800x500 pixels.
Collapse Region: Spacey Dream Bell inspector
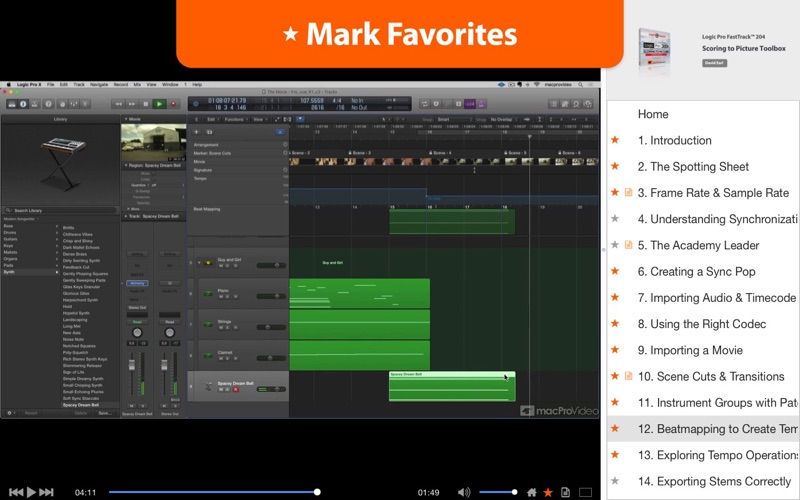126,165
